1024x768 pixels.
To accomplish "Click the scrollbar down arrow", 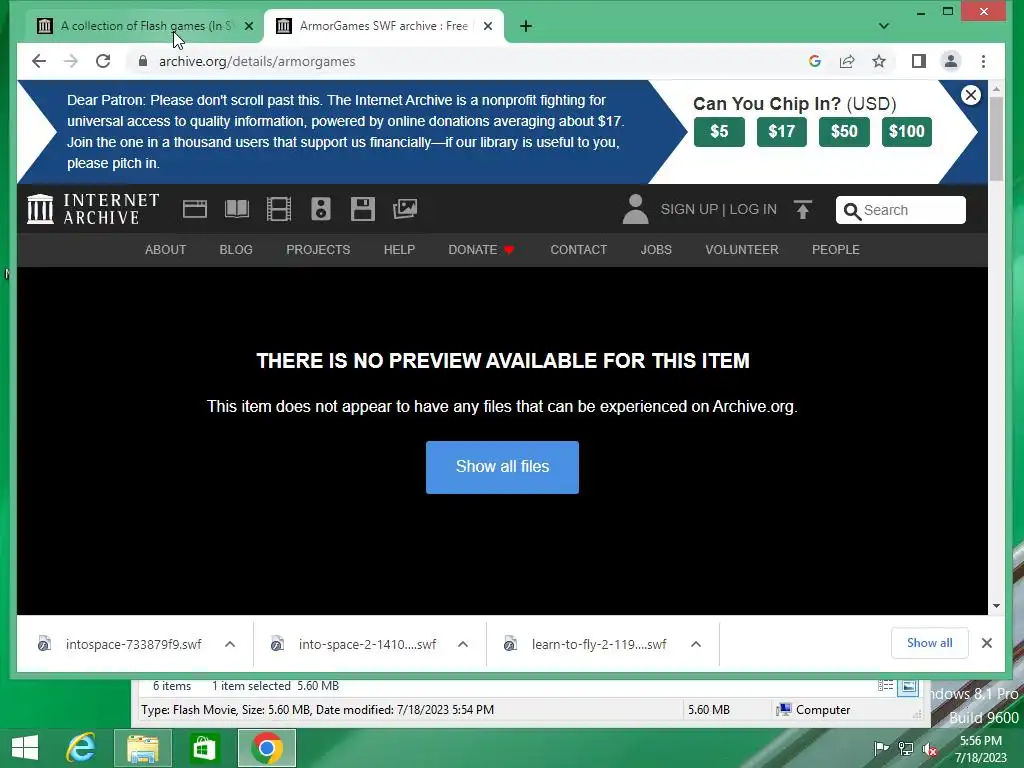I will tap(996, 606).
